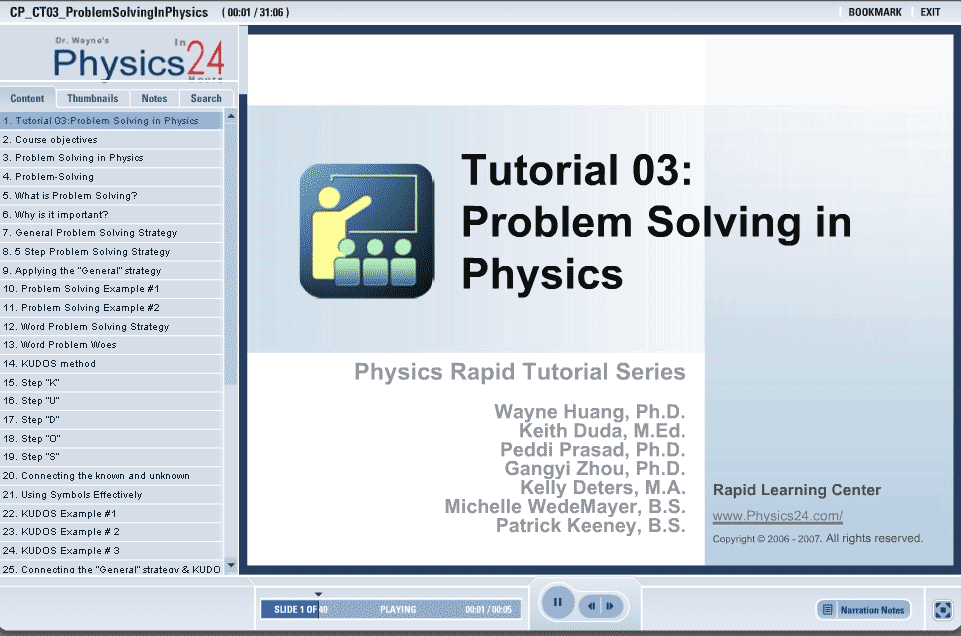Toggle full screen view icon
961x636 pixels.
[942, 609]
